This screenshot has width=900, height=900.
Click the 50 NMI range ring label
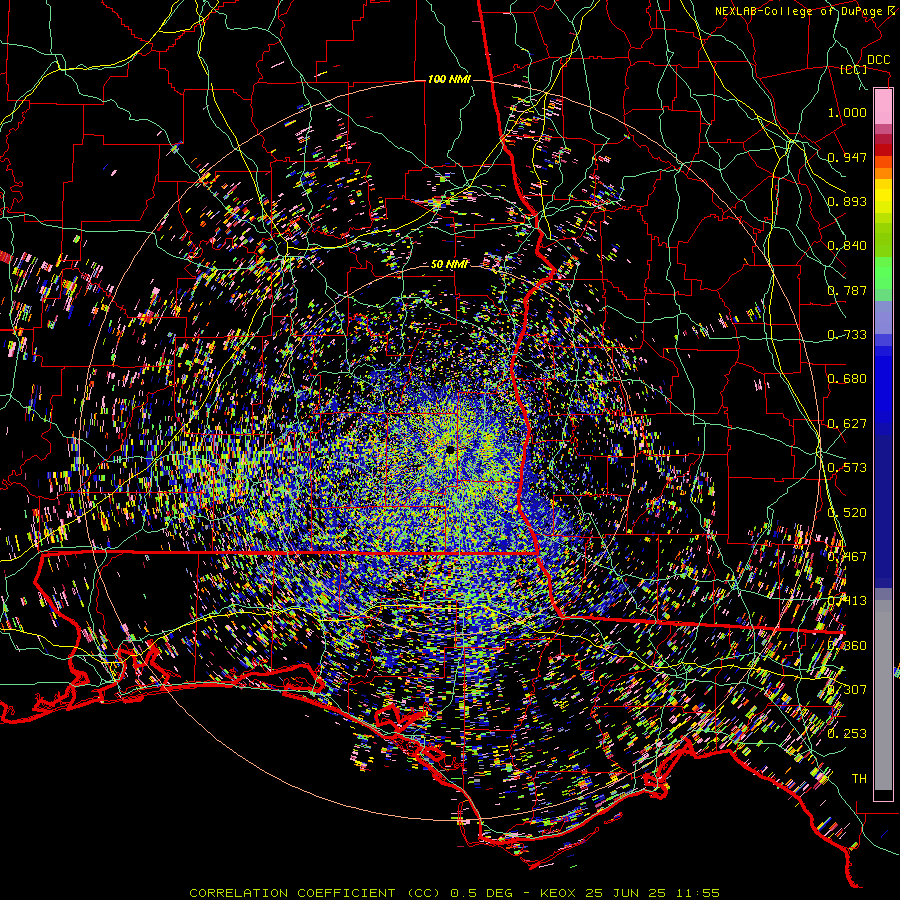[449, 265]
